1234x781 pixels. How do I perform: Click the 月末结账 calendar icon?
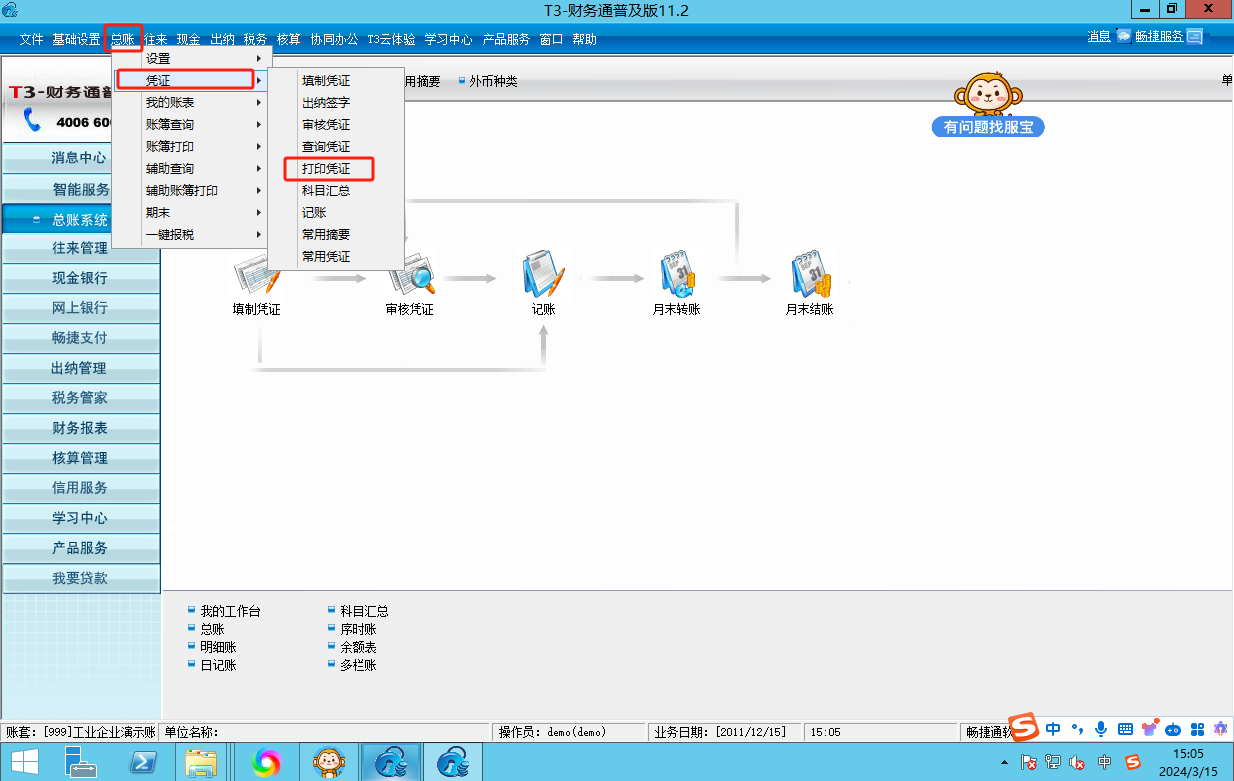point(810,273)
